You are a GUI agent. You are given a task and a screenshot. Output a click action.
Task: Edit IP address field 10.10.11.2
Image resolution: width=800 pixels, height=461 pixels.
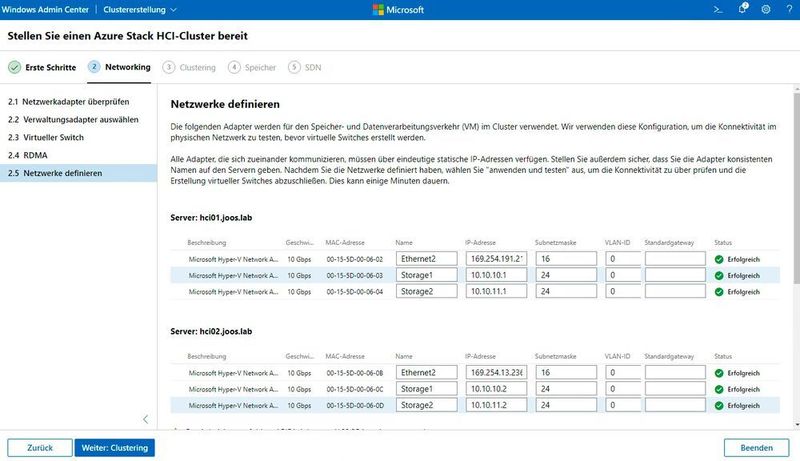pos(496,405)
